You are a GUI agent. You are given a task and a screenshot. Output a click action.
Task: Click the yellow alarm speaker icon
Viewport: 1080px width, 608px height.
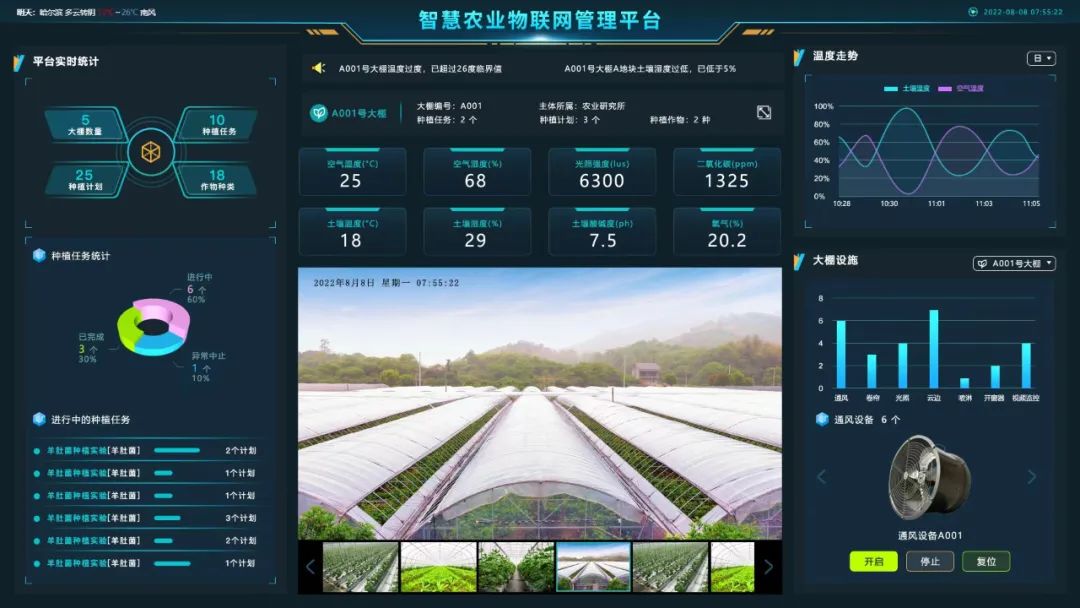pos(319,68)
